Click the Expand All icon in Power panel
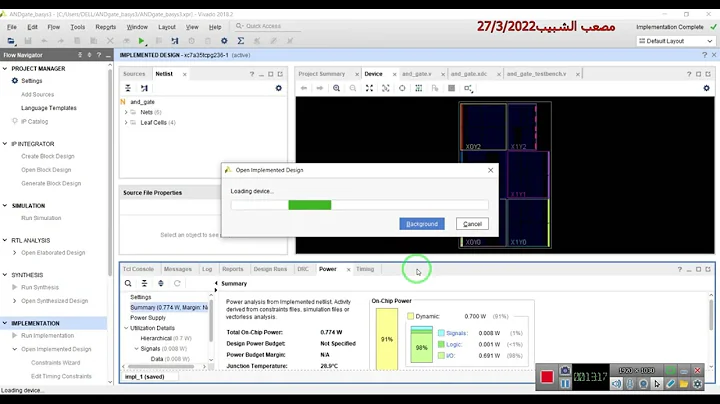The width and height of the screenshot is (720, 404). [161, 283]
